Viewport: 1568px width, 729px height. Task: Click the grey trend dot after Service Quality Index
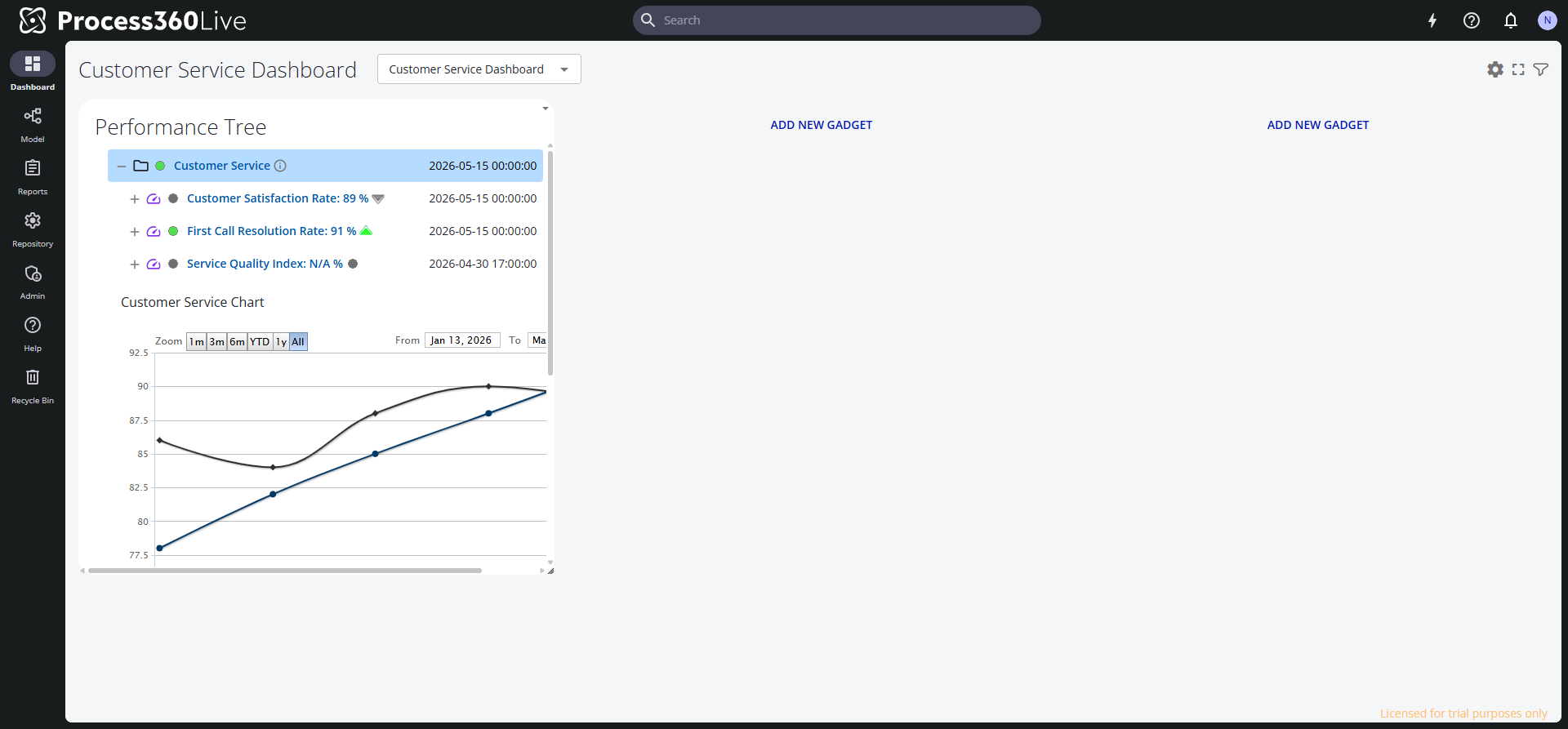(x=353, y=264)
